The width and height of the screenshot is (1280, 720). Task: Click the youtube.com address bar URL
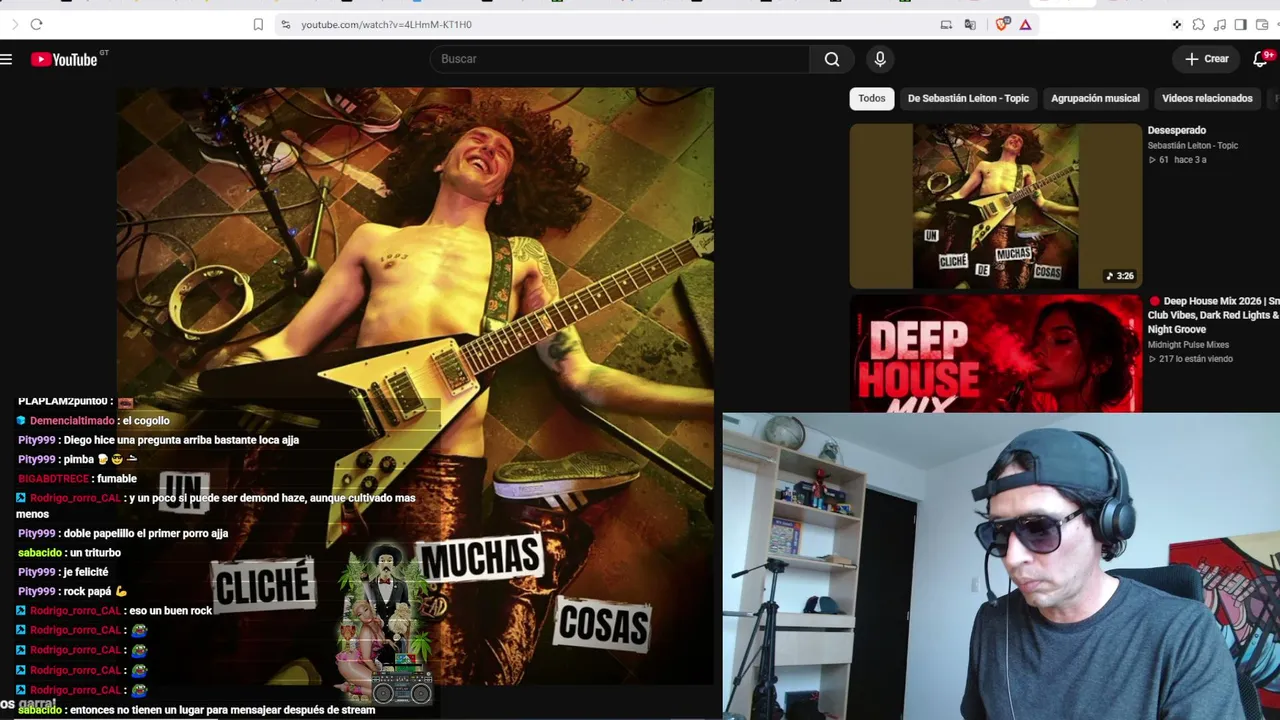point(386,24)
